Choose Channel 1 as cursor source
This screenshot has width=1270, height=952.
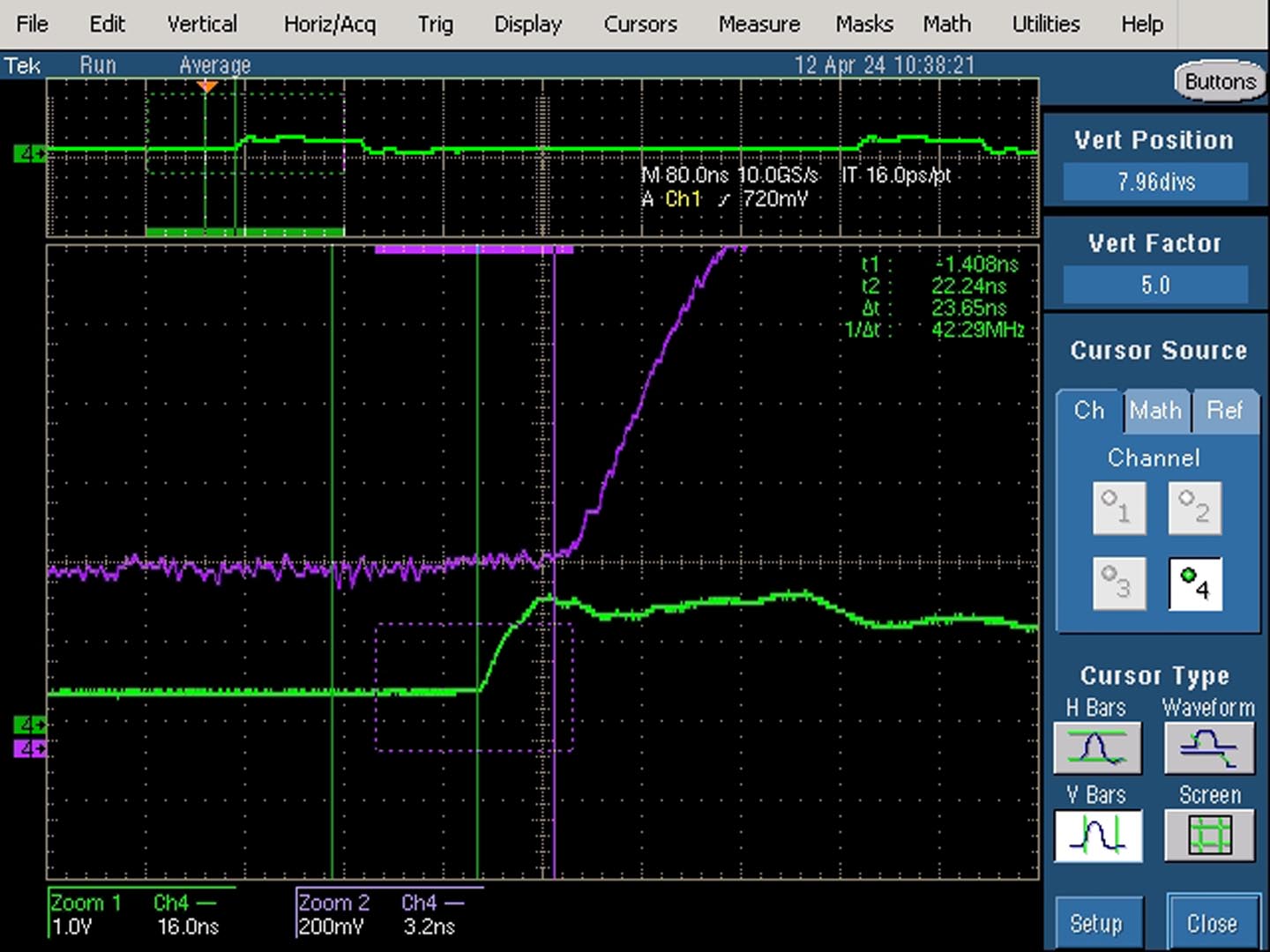tap(1119, 508)
